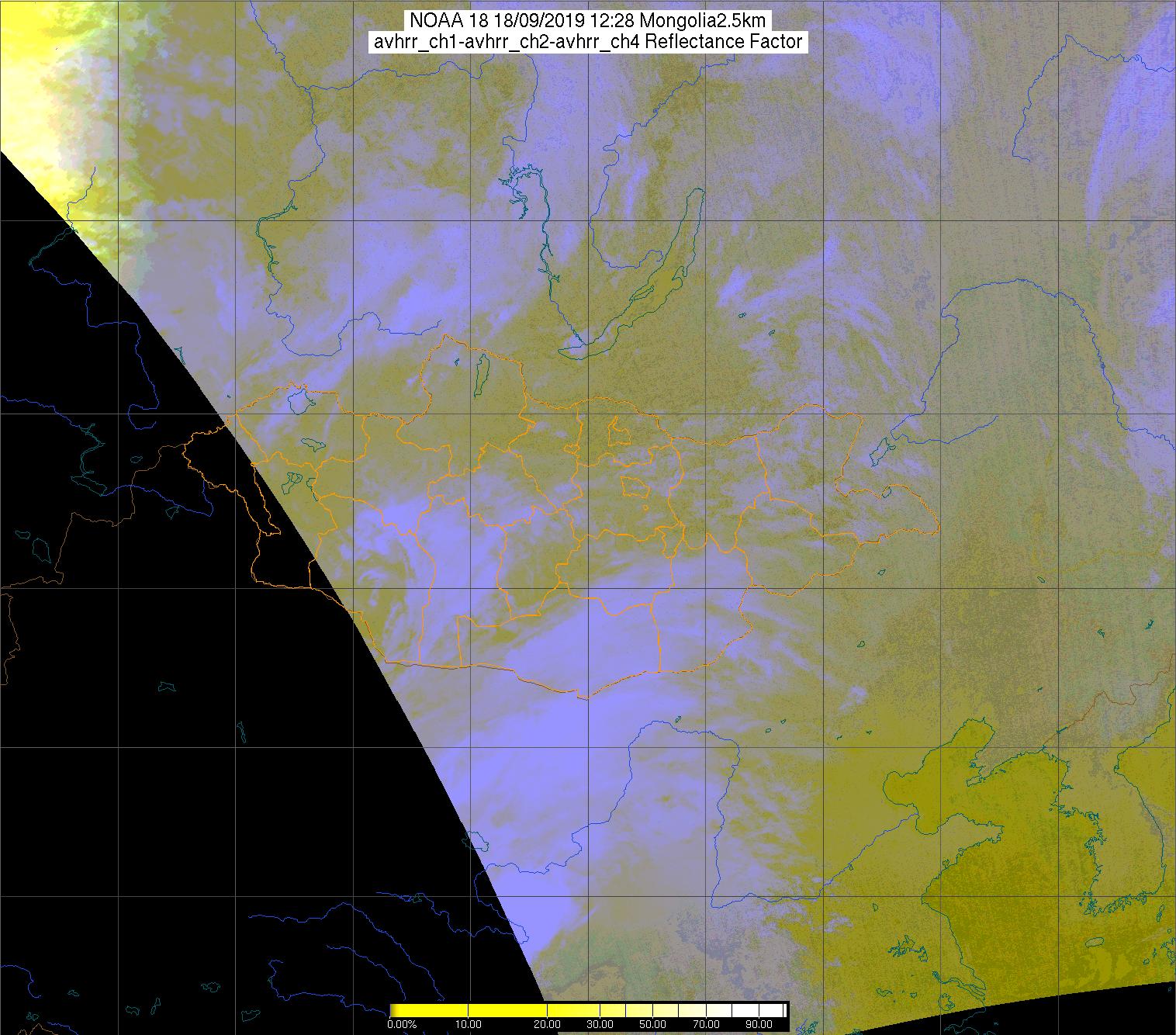Click the color bar segment between 0.00% and 10.00
This screenshot has height=1035, width=1176.
[x=429, y=1010]
